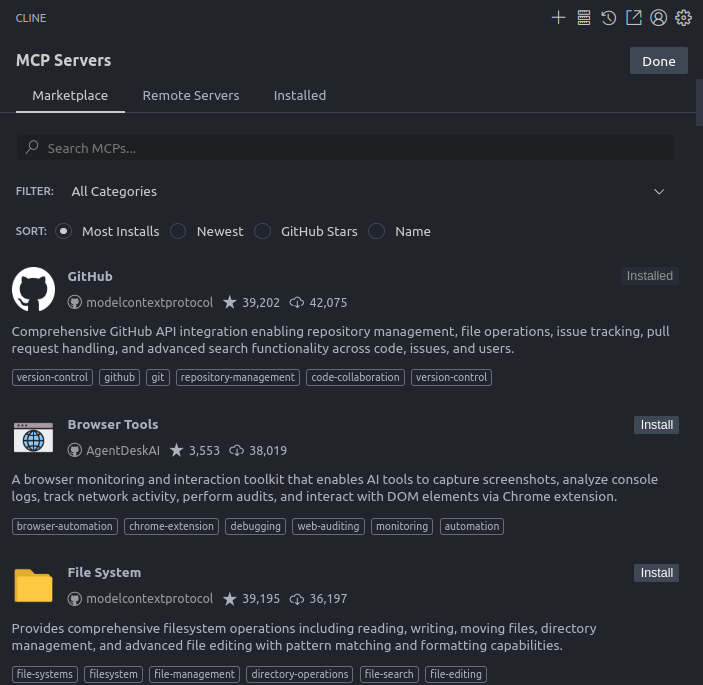Click the vertical scrollbar thumb
This screenshot has height=685, width=703.
699,103
